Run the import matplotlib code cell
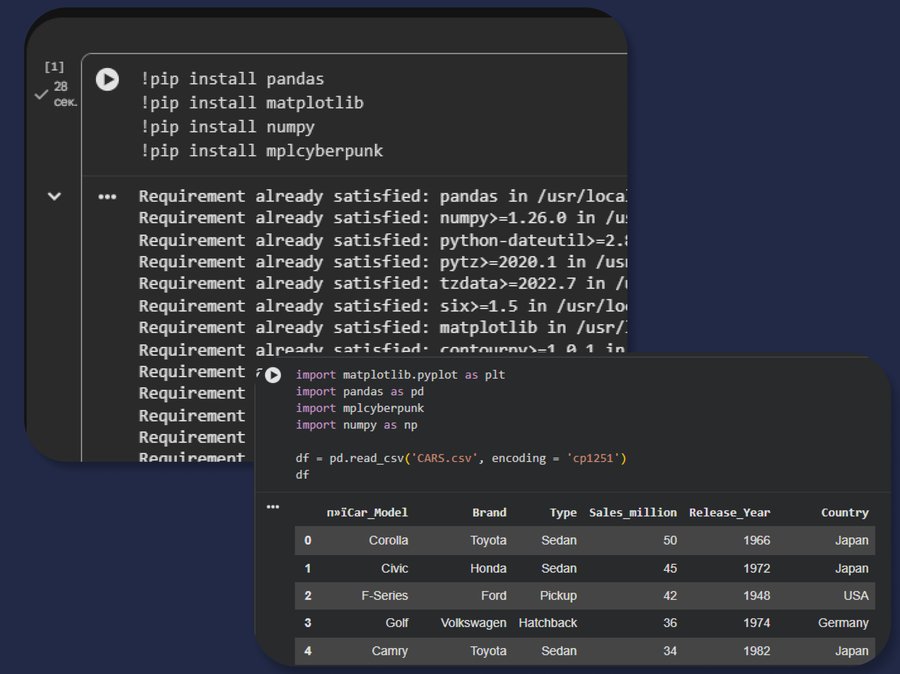The height and width of the screenshot is (674, 900). 273,375
